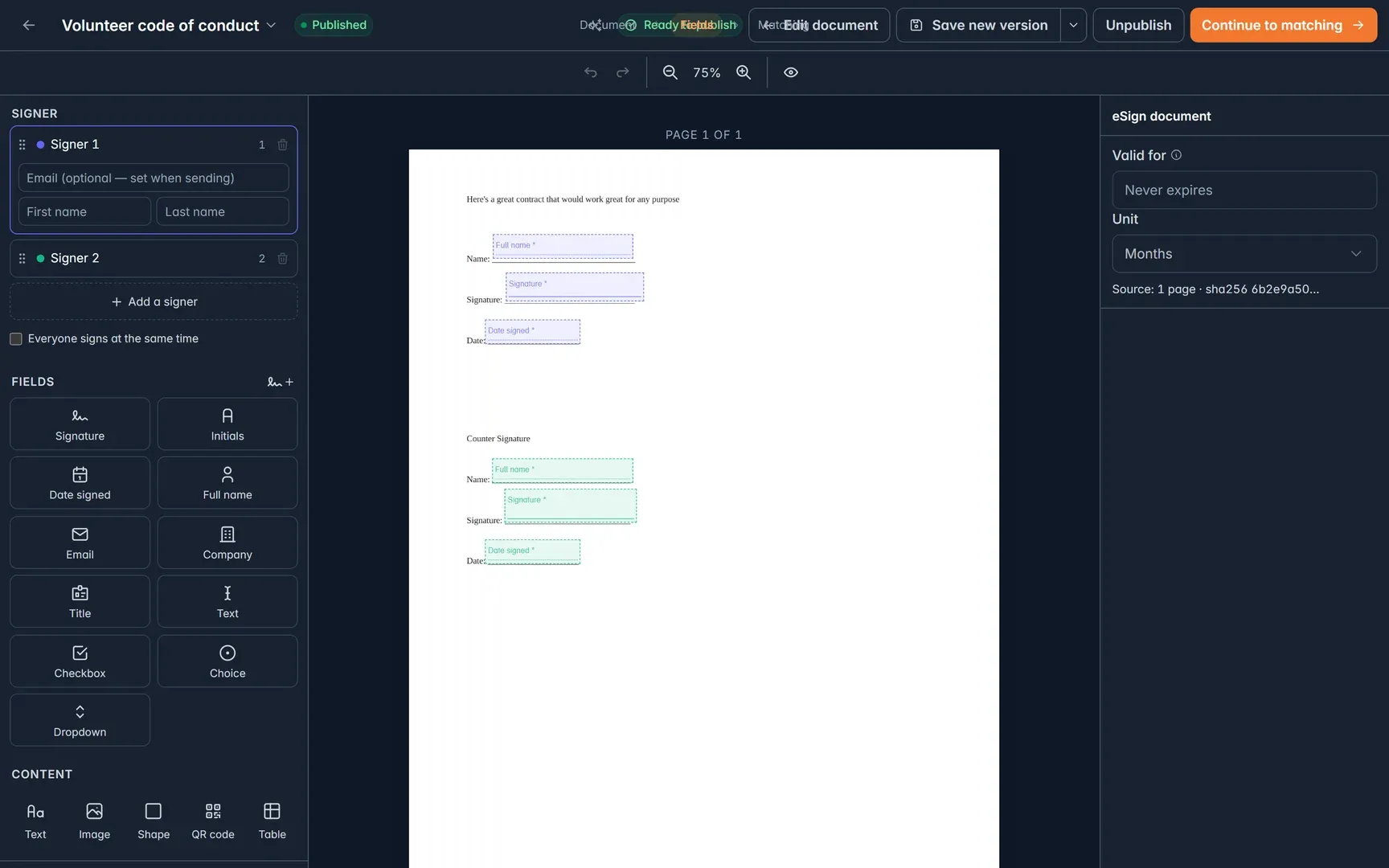Image resolution: width=1389 pixels, height=868 pixels.
Task: Click the add signature icon beside FIELDS
Action: pos(281,382)
